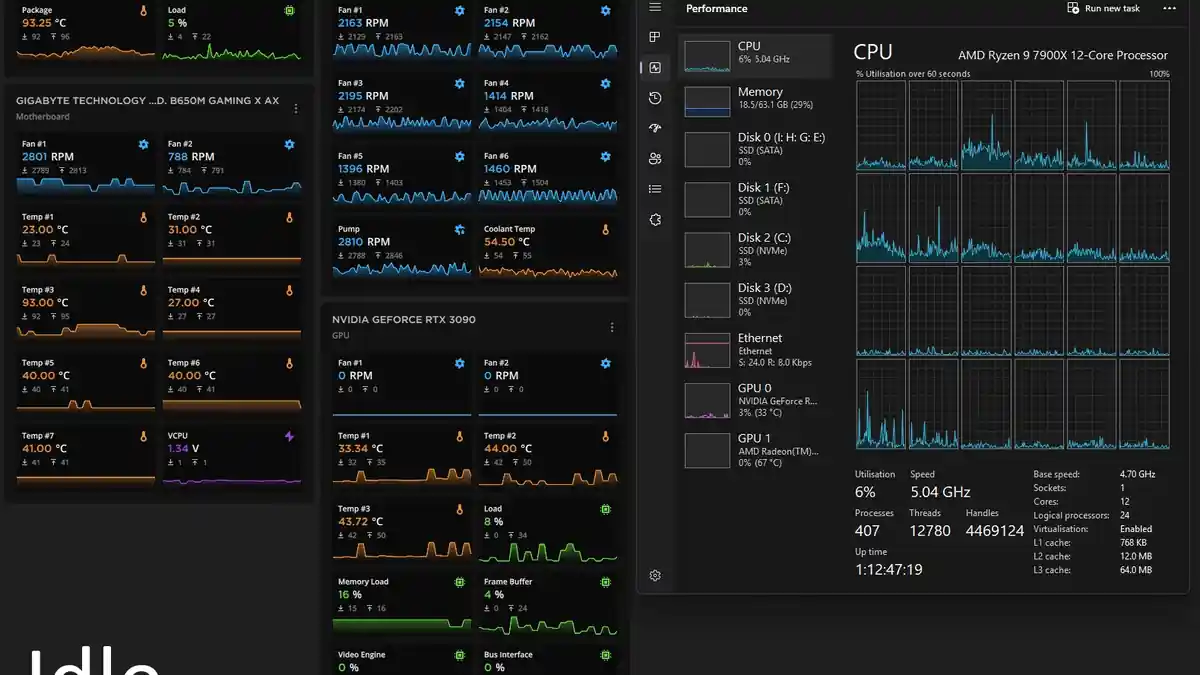Open motherboard card three-dot menu
Image resolution: width=1200 pixels, height=675 pixels.
click(x=295, y=108)
